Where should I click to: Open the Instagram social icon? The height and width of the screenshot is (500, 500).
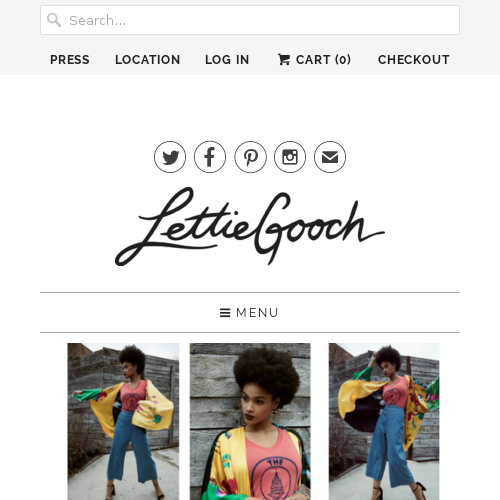290,157
